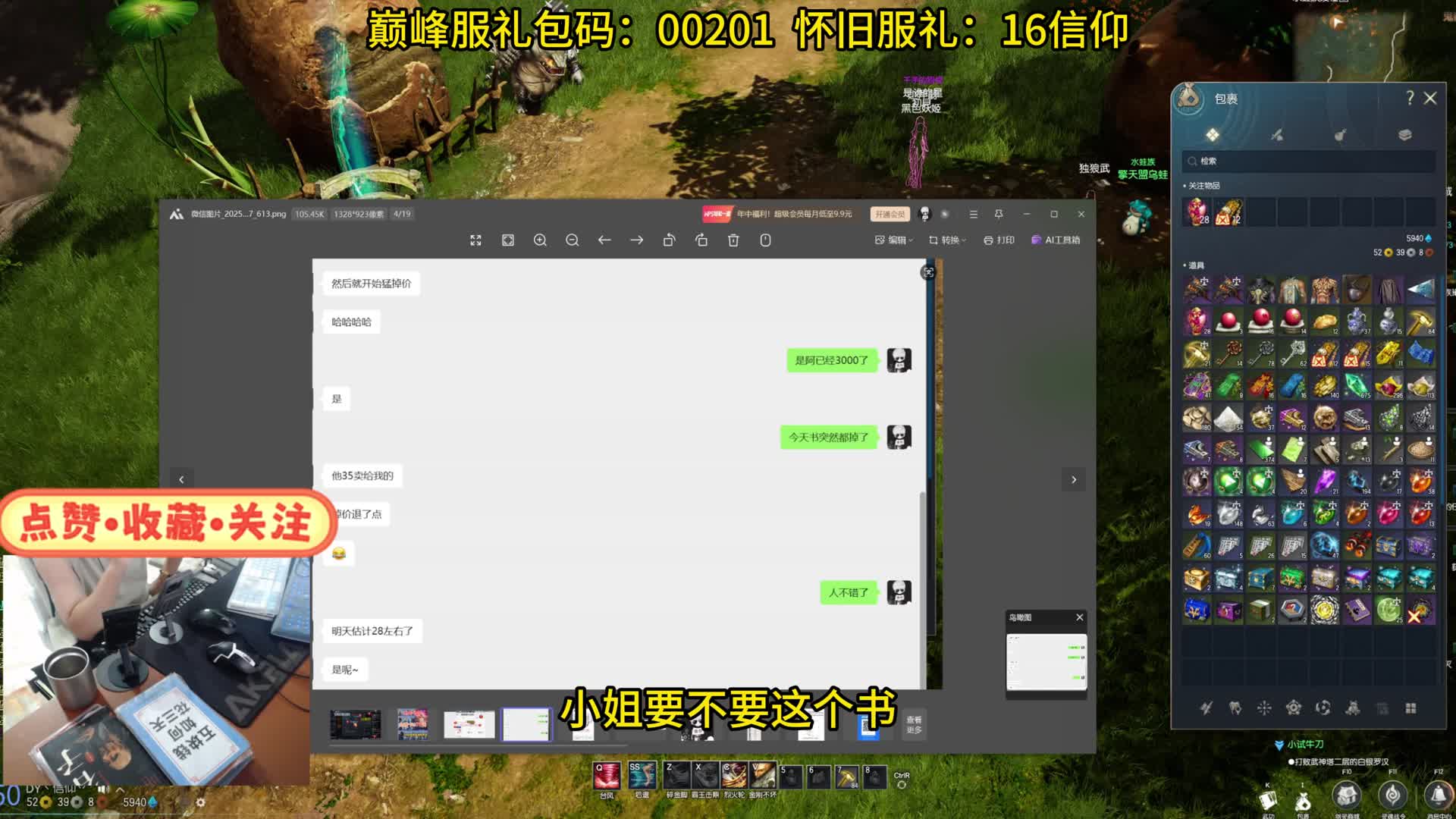This screenshot has width=1456, height=819.
Task: Rotate the image counterclockwise
Action: click(669, 240)
